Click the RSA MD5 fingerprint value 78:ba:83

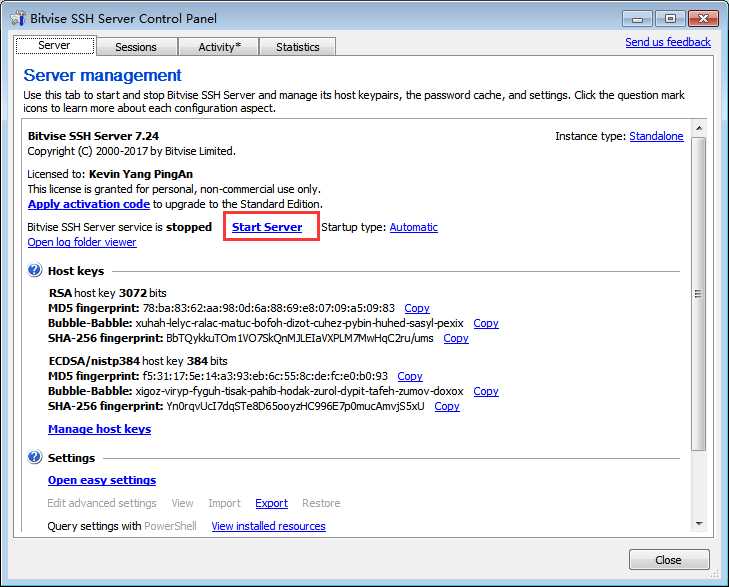point(269,308)
